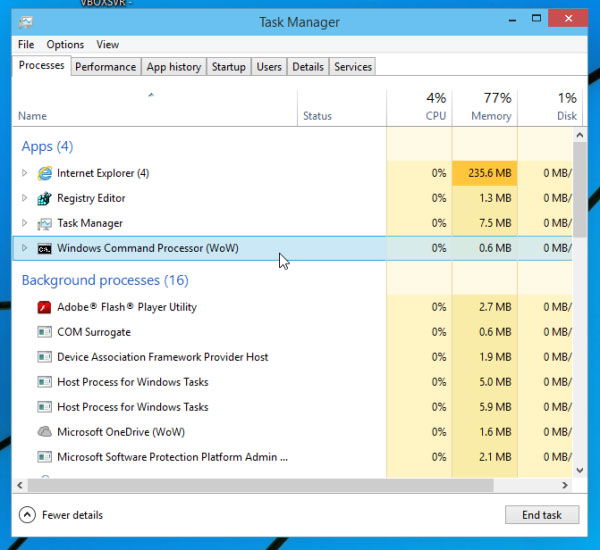This screenshot has height=550, width=600.
Task: Click the horizontal scrollbar left arrow
Action: (20, 485)
